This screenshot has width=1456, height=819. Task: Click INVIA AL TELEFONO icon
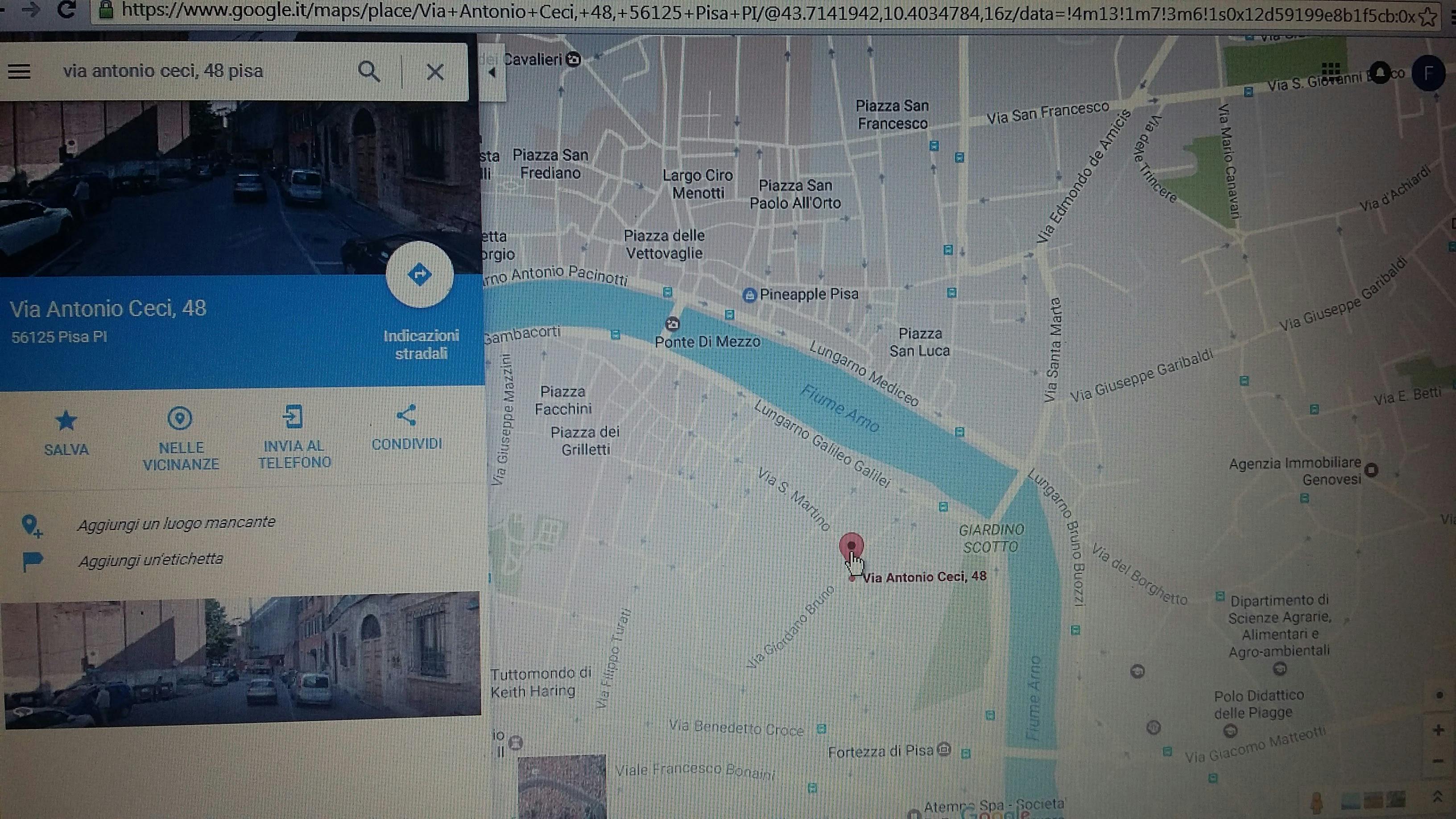(x=294, y=417)
